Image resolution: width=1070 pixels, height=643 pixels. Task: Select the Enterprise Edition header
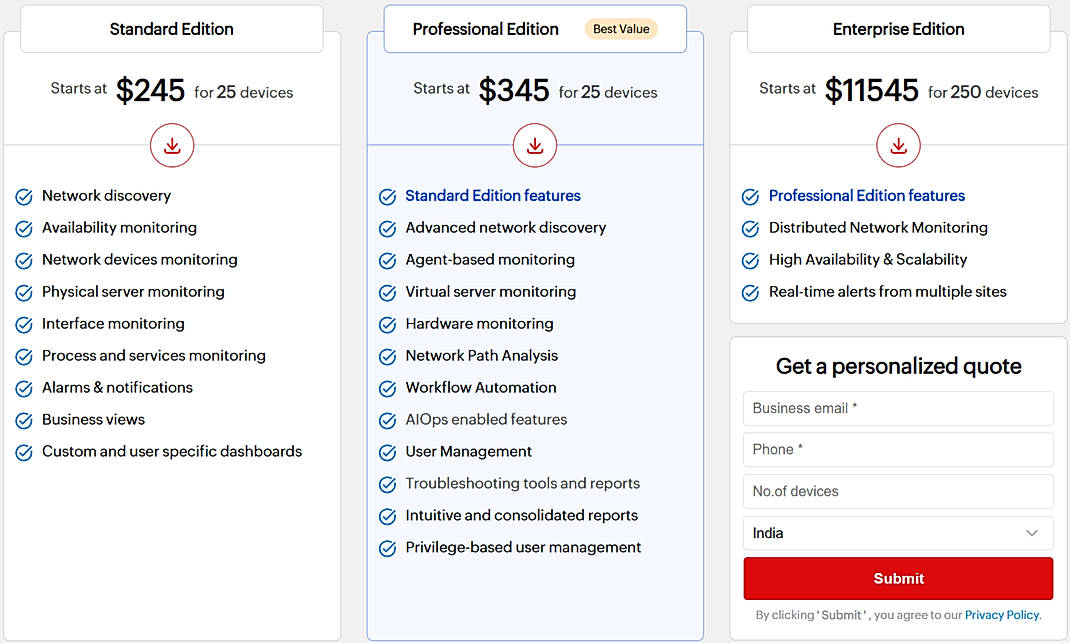(897, 29)
